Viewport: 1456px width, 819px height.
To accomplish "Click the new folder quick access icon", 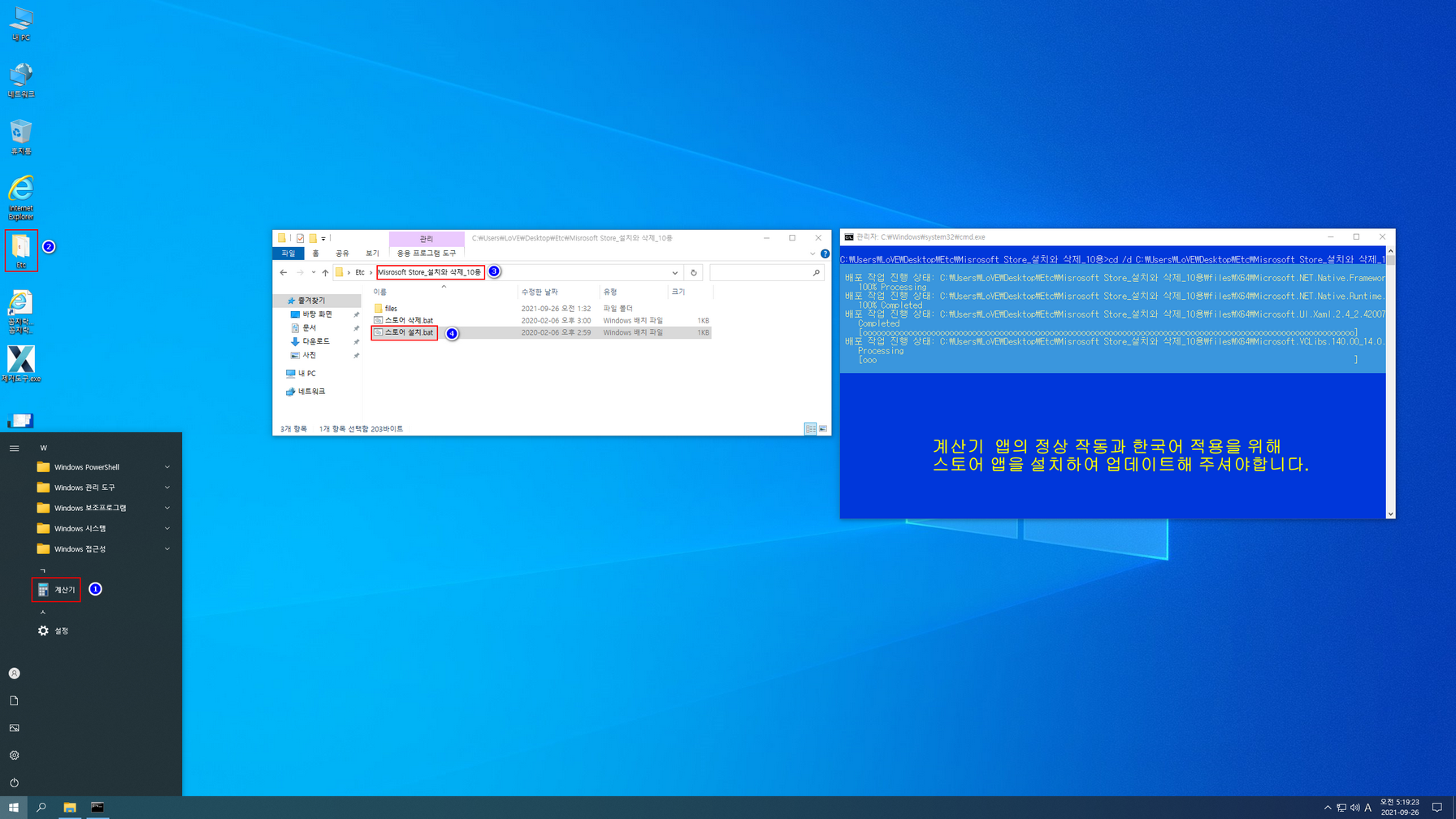I will pos(312,238).
